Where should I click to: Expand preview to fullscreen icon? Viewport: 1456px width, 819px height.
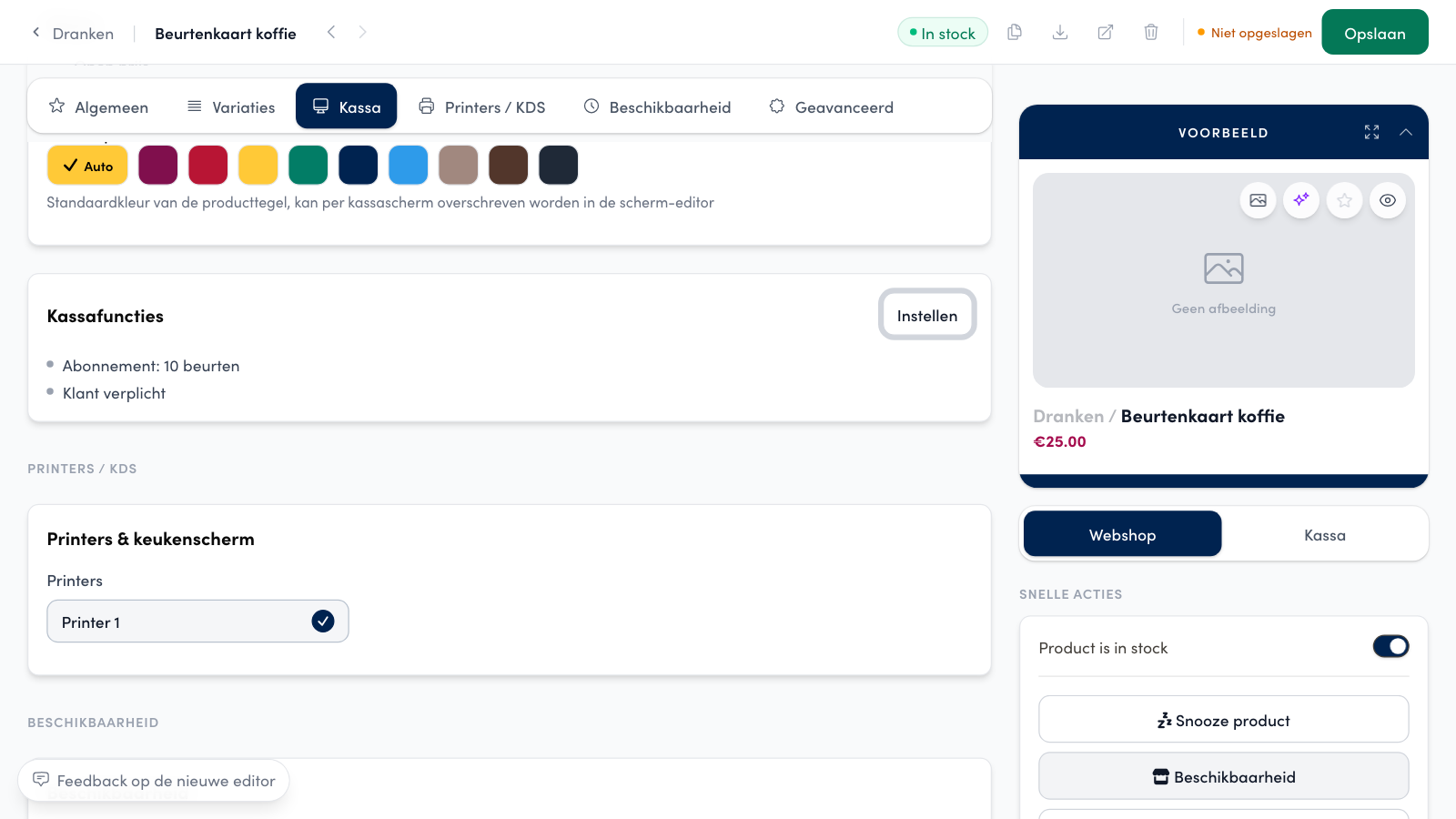pos(1371,133)
